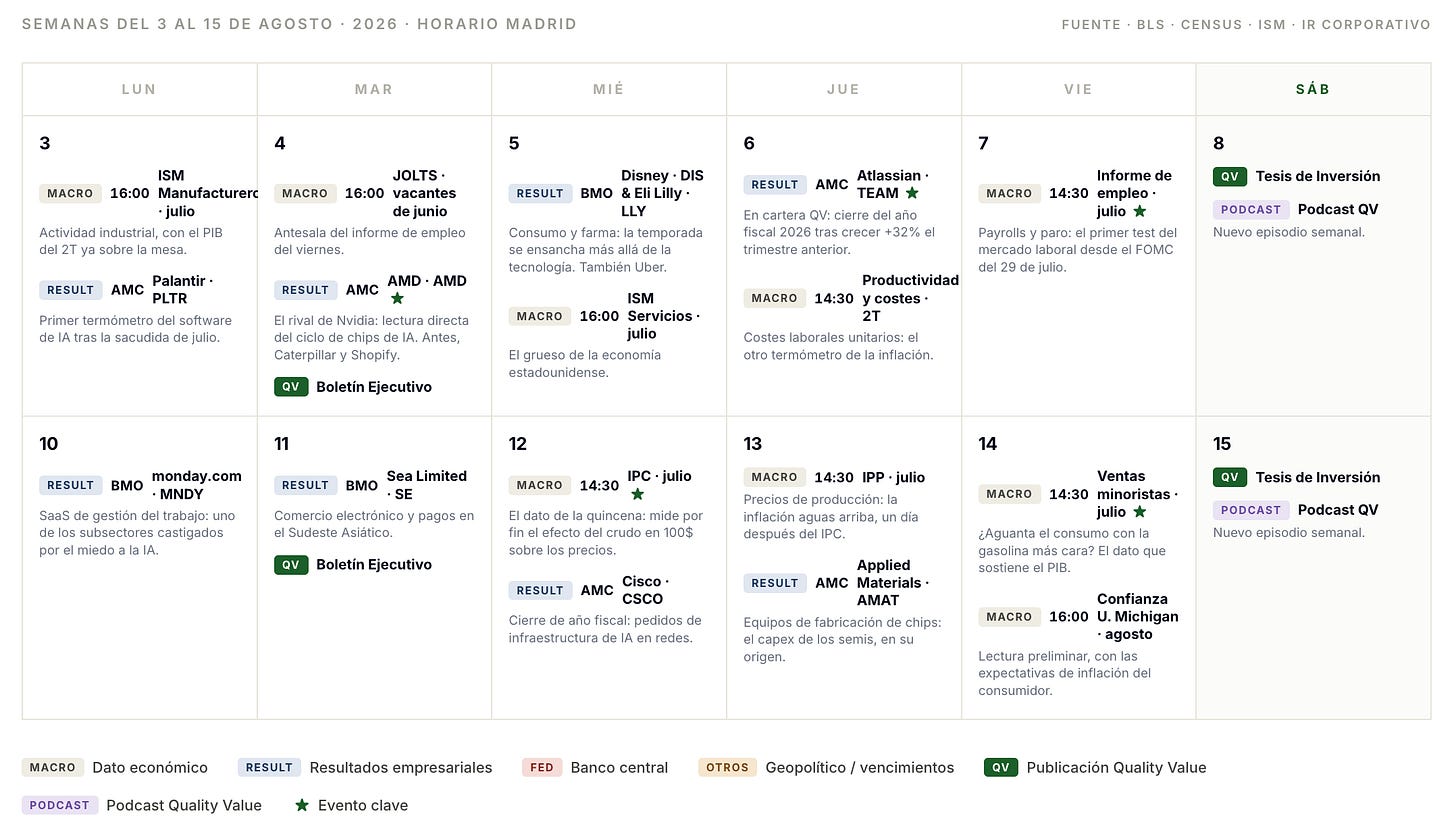Click the 'FUENTE · BLS · CENSUS · ISM' source line

(x=1246, y=24)
